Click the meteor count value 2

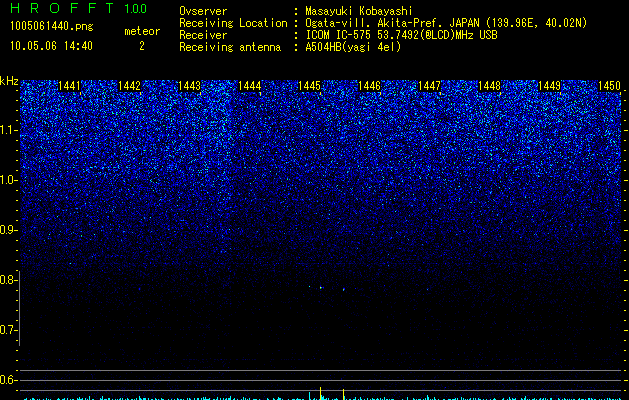pos(142,46)
